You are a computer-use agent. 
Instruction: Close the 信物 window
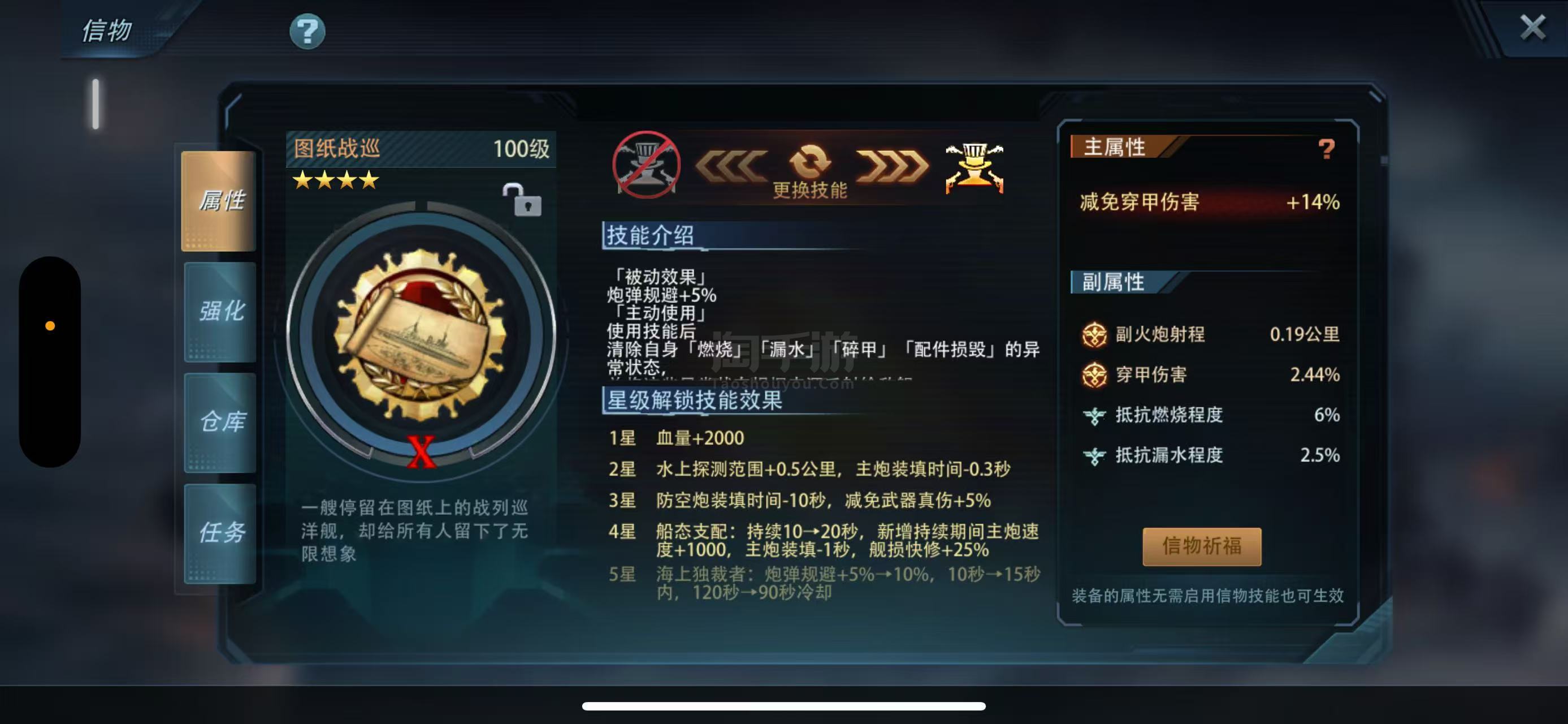(x=1532, y=27)
